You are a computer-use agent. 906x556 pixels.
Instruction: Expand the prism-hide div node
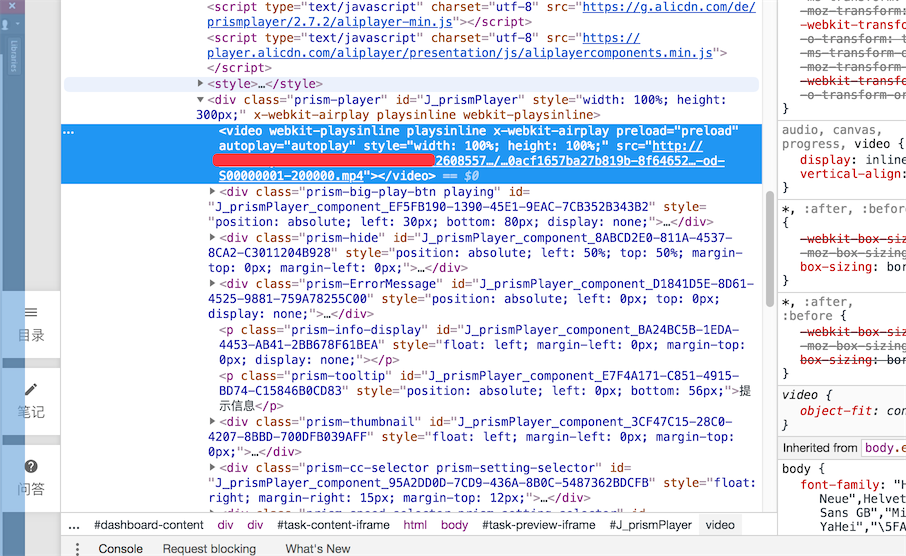click(212, 238)
